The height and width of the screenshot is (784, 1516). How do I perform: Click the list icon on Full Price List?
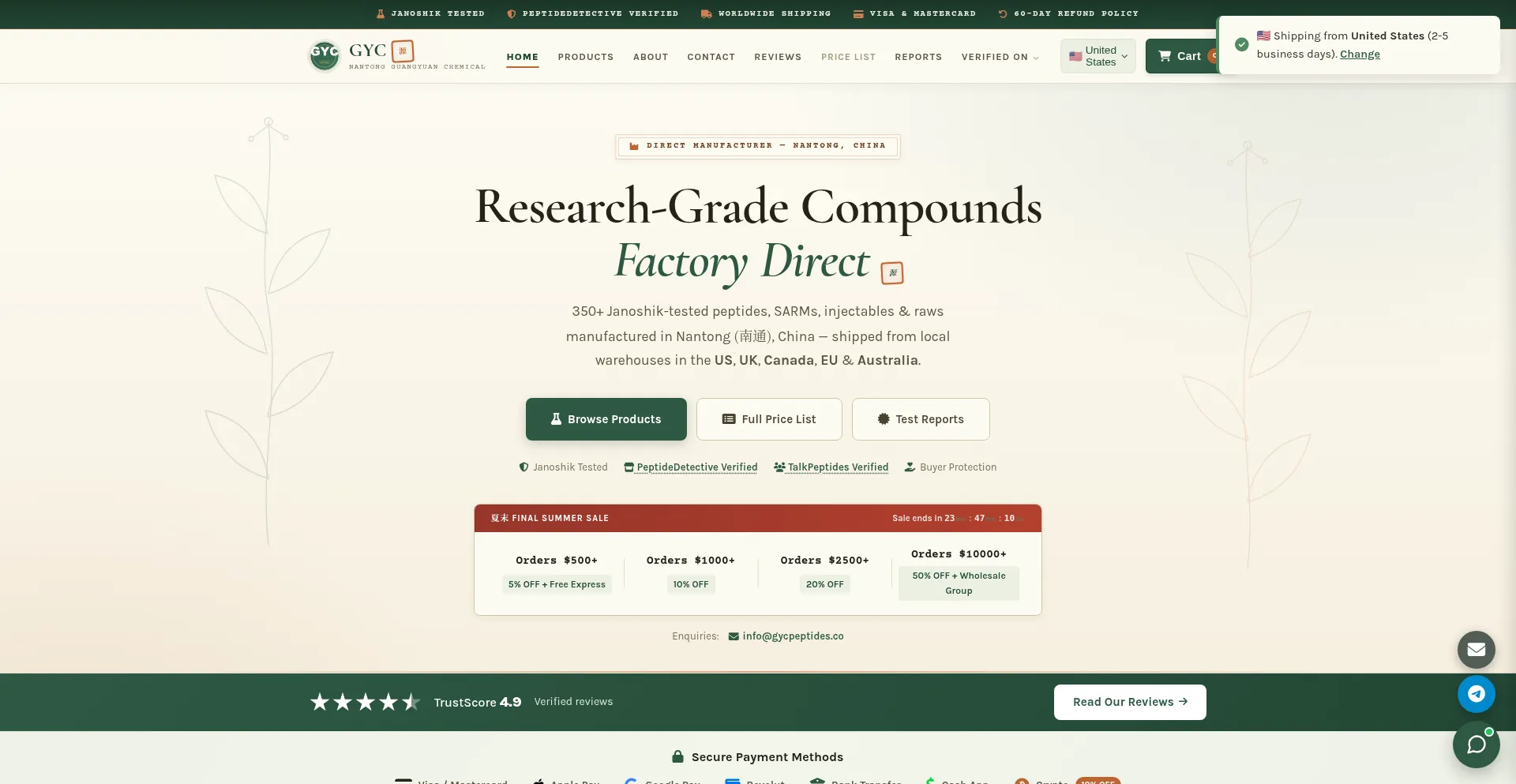(729, 419)
